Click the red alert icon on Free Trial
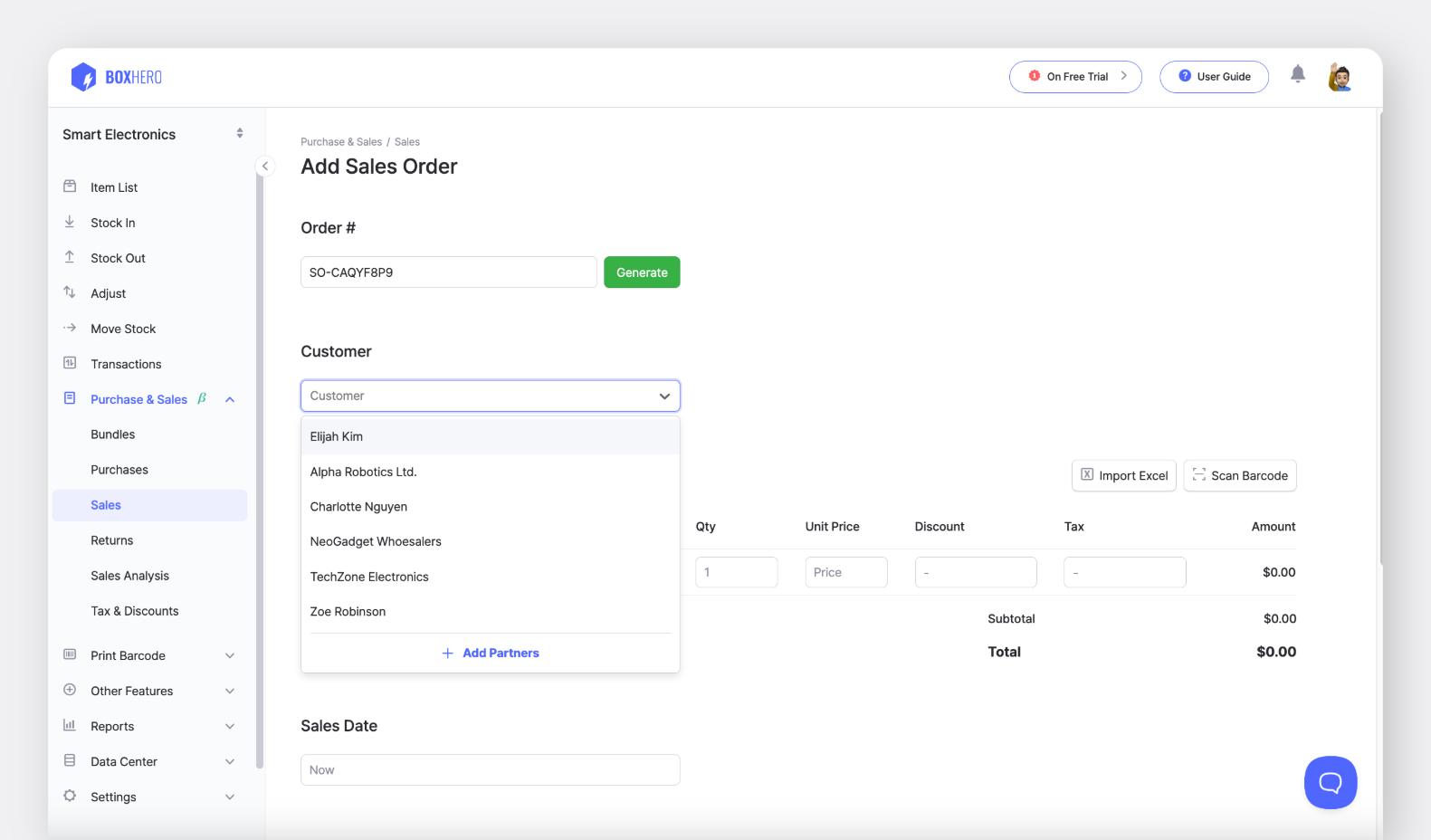1431x840 pixels. click(1035, 76)
